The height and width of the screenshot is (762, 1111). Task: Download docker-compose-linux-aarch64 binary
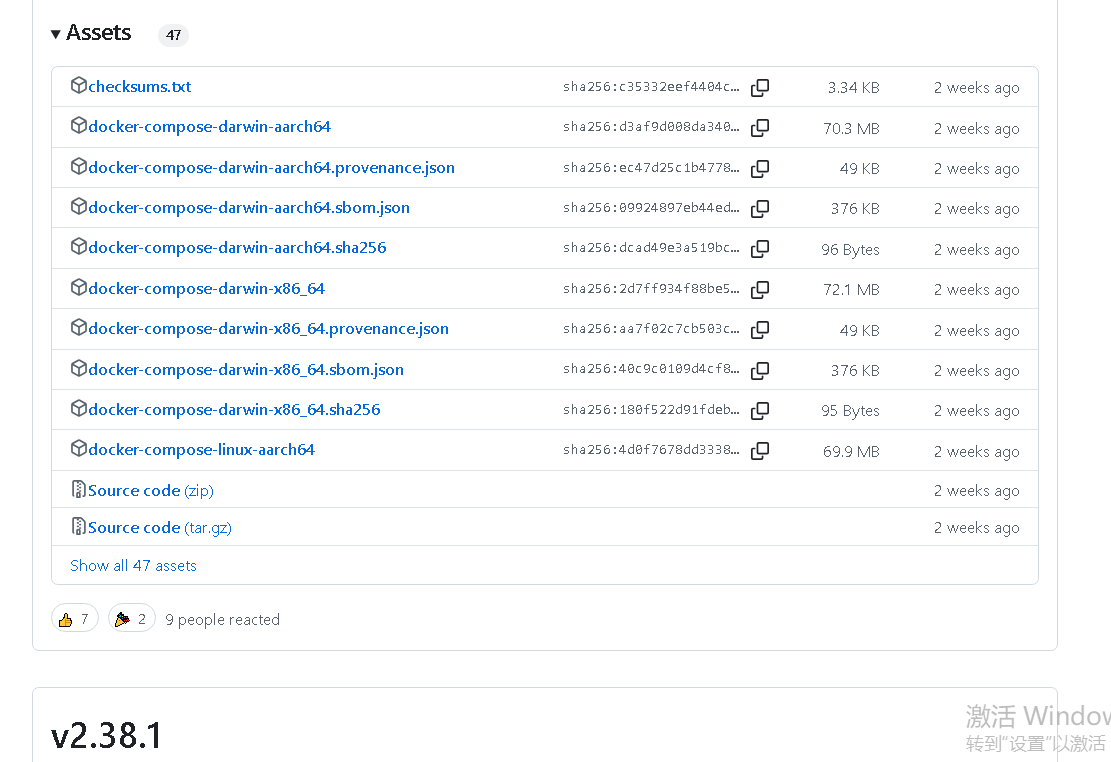201,450
